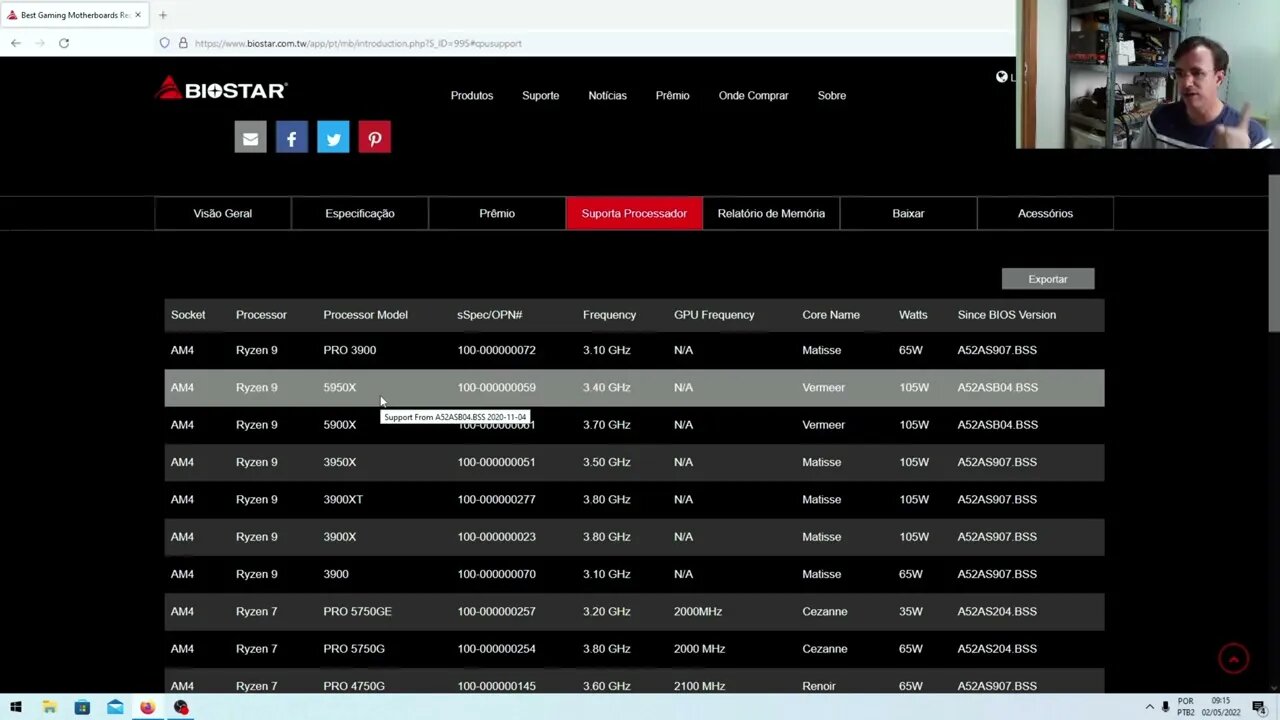Switch to the Baixar tab
Screen dimensions: 1280x720
908,213
